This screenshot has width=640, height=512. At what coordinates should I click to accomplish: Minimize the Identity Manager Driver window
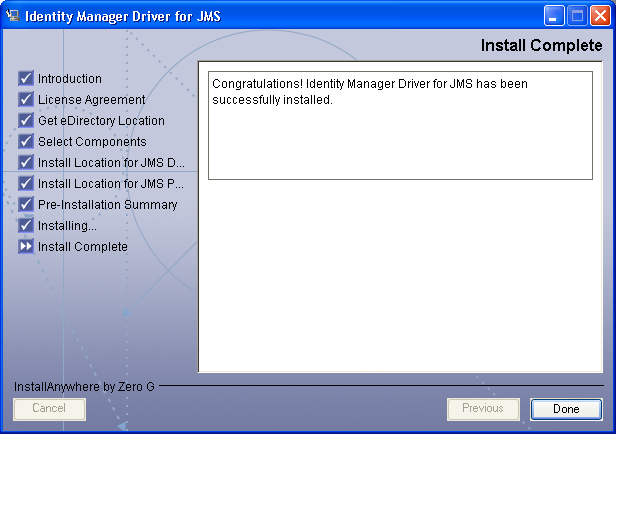[x=554, y=16]
